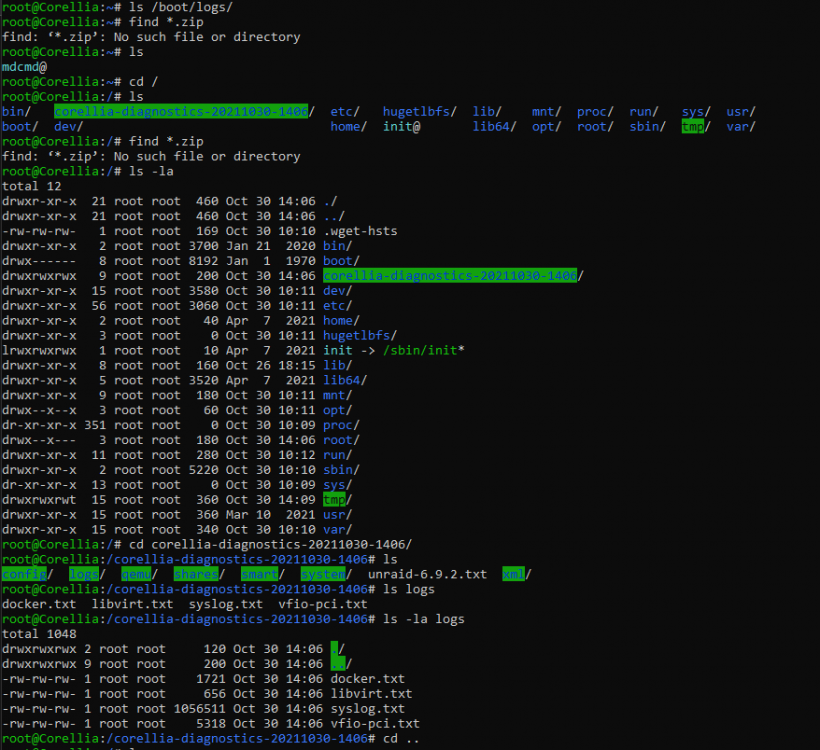820x750 pixels.
Task: Click the 'cd corellia-diagnostics-20211030-1406/' command
Action: (270, 544)
